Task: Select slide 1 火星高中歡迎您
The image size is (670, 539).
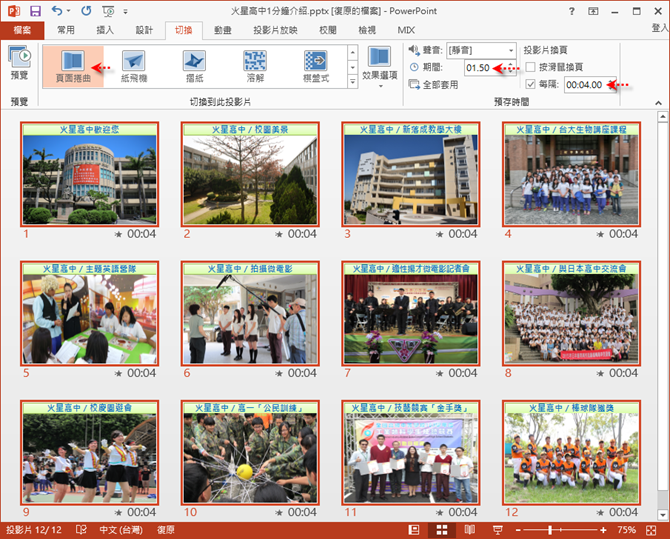Action: 90,174
